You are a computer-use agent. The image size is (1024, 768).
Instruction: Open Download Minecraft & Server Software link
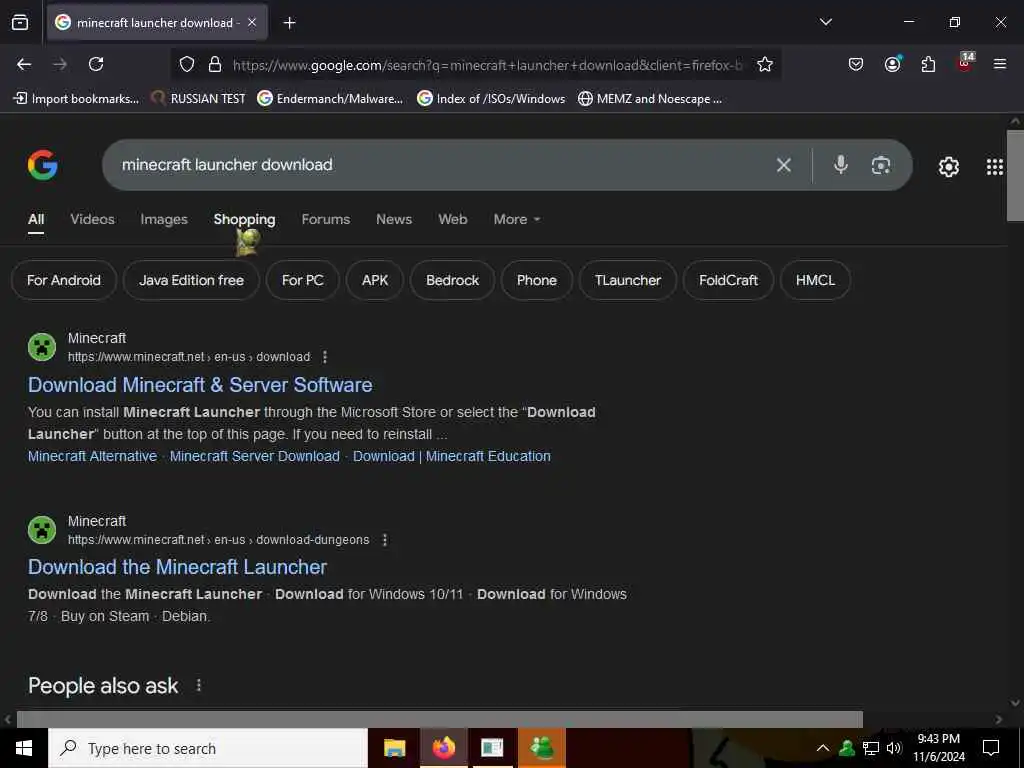(x=200, y=385)
